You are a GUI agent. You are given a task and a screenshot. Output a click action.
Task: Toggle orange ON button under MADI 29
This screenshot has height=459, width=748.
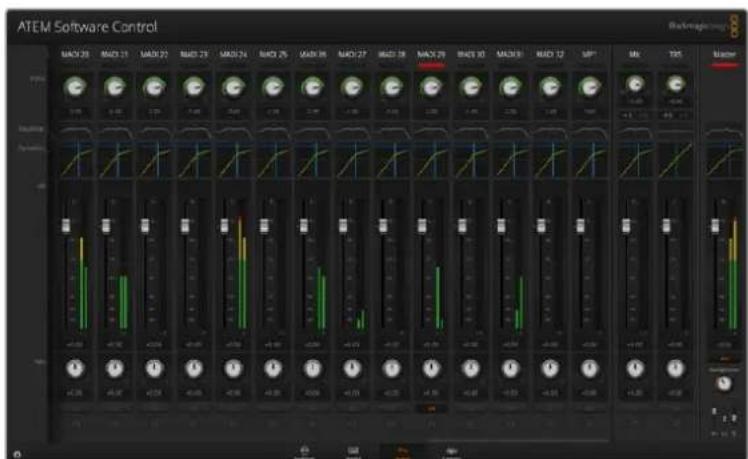431,409
